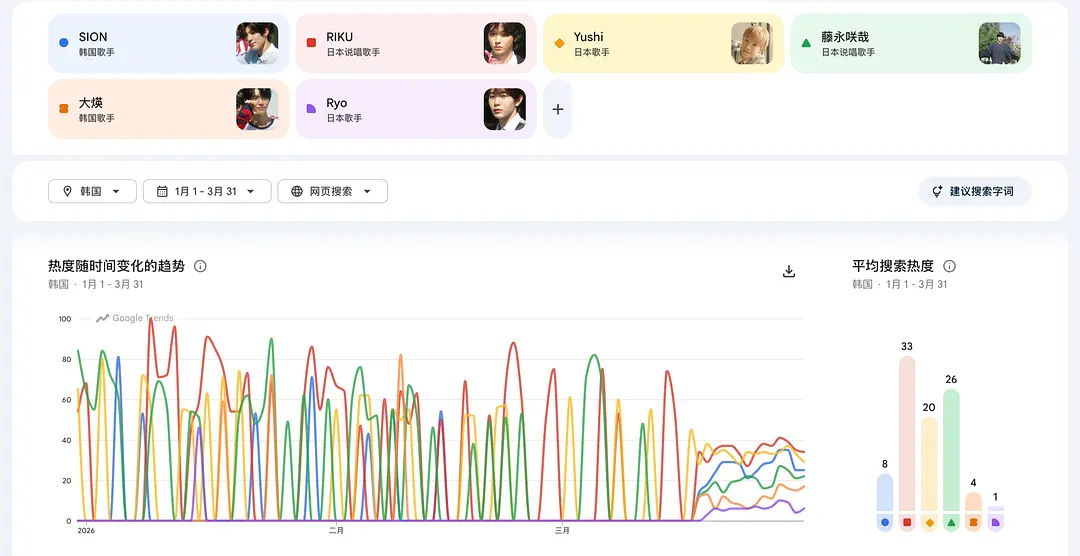This screenshot has width=1080, height=556.
Task: Open the 韩国 region dropdown
Action: click(92, 192)
